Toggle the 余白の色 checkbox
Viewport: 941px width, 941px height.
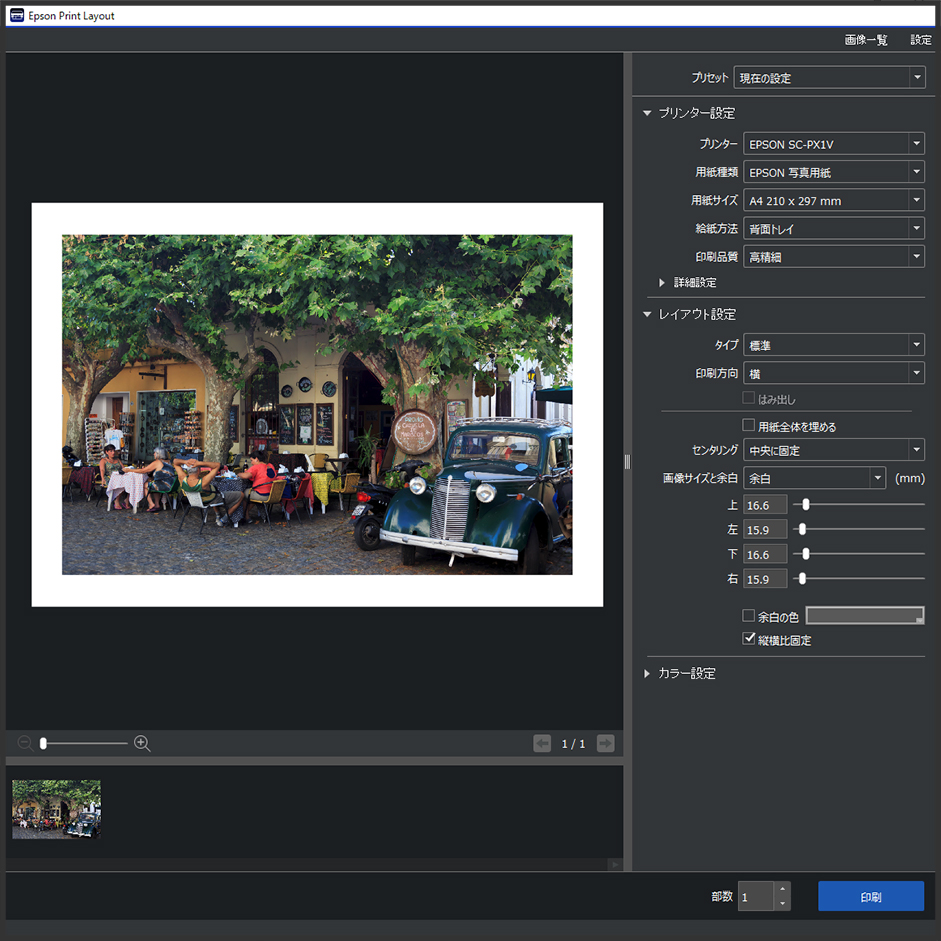click(x=749, y=615)
